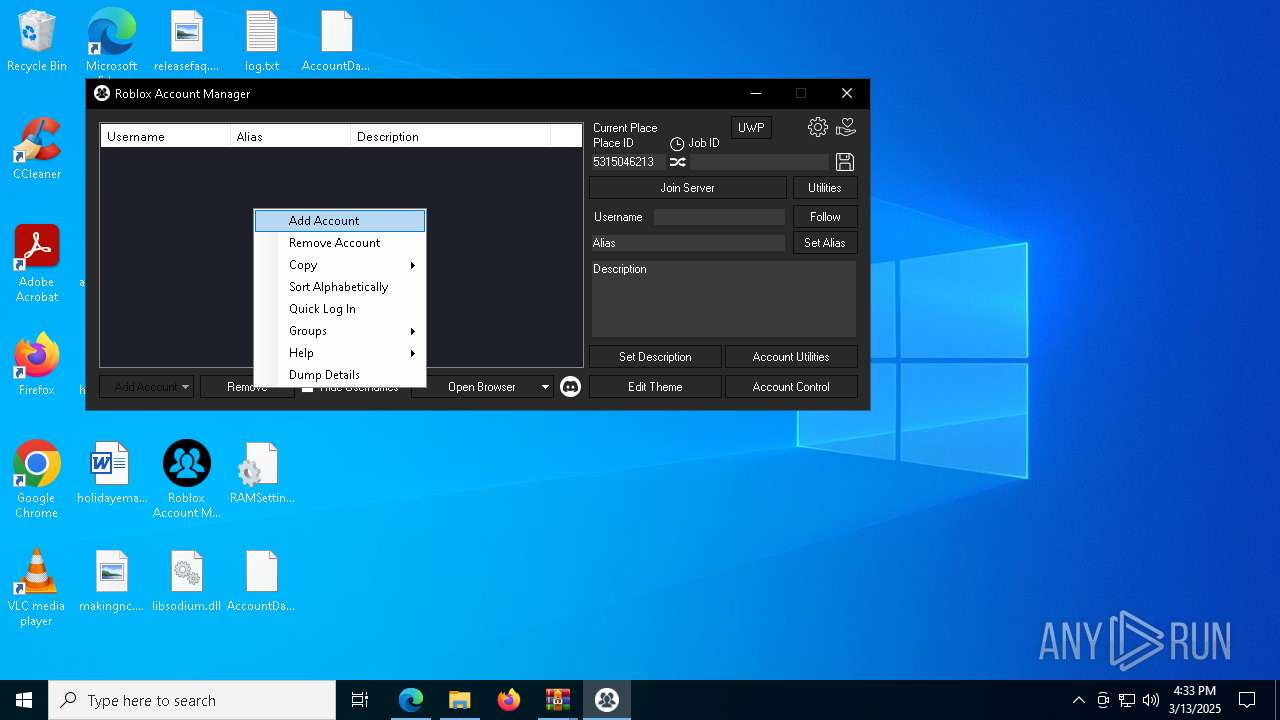The width and height of the screenshot is (1280, 720).
Task: Click the clock icon beside Job ID
Action: point(677,144)
